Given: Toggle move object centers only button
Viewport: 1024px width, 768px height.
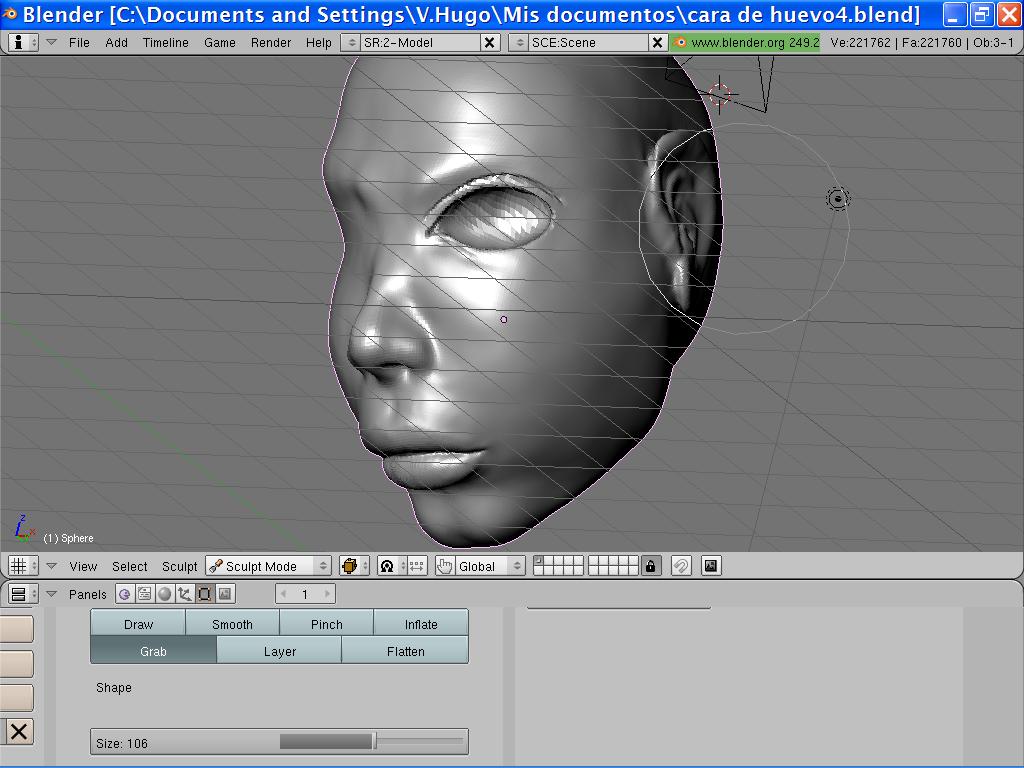Looking at the screenshot, I should point(418,566).
